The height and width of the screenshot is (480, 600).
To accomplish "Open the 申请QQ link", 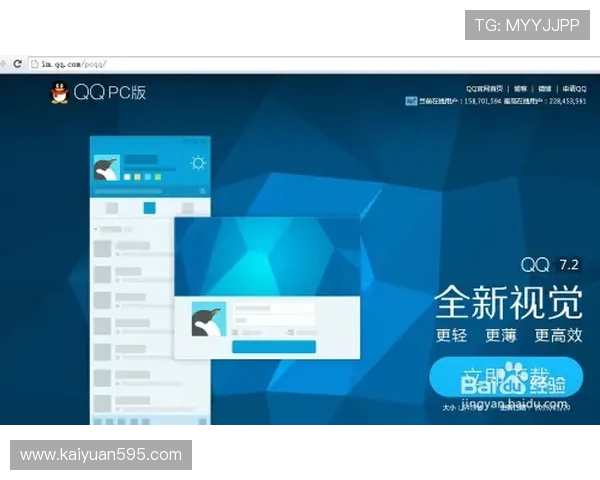I will point(574,89).
